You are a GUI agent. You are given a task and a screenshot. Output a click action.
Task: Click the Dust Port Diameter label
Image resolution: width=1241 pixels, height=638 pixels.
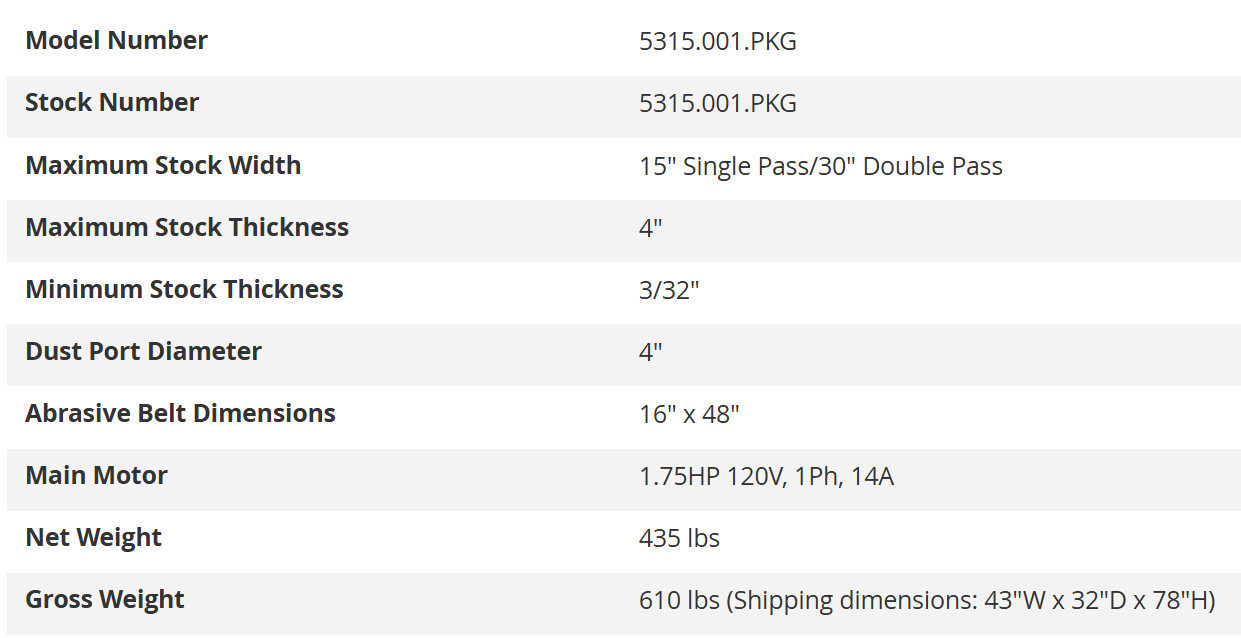pyautogui.click(x=143, y=351)
